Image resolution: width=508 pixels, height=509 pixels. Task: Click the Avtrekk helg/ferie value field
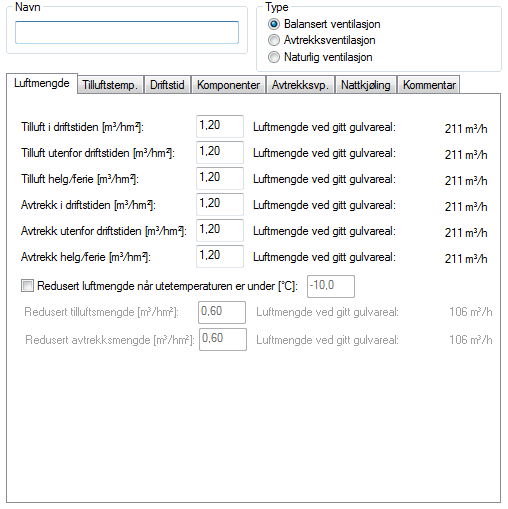(x=220, y=256)
